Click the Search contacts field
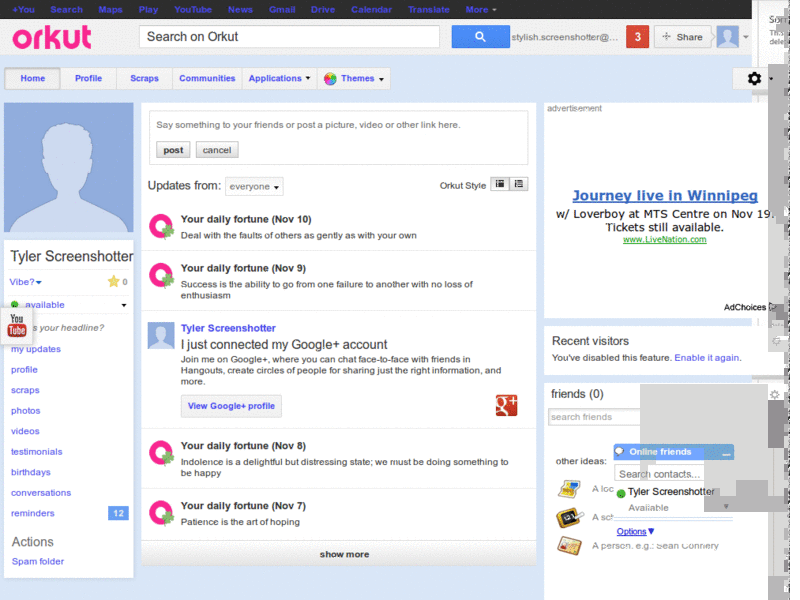Viewport: 800px width, 600px height. pos(659,474)
